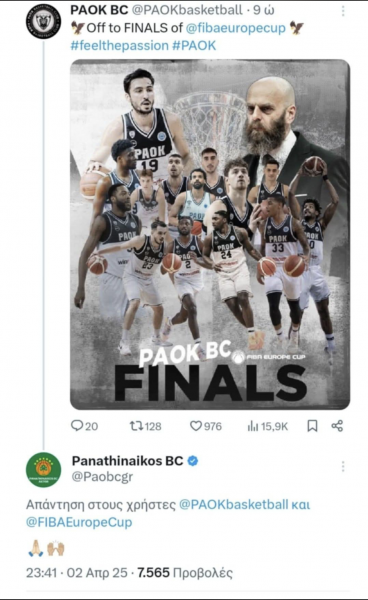The image size is (368, 600).
Task: Open Panathinaikos BC green profile avatar
Action: tap(43, 470)
